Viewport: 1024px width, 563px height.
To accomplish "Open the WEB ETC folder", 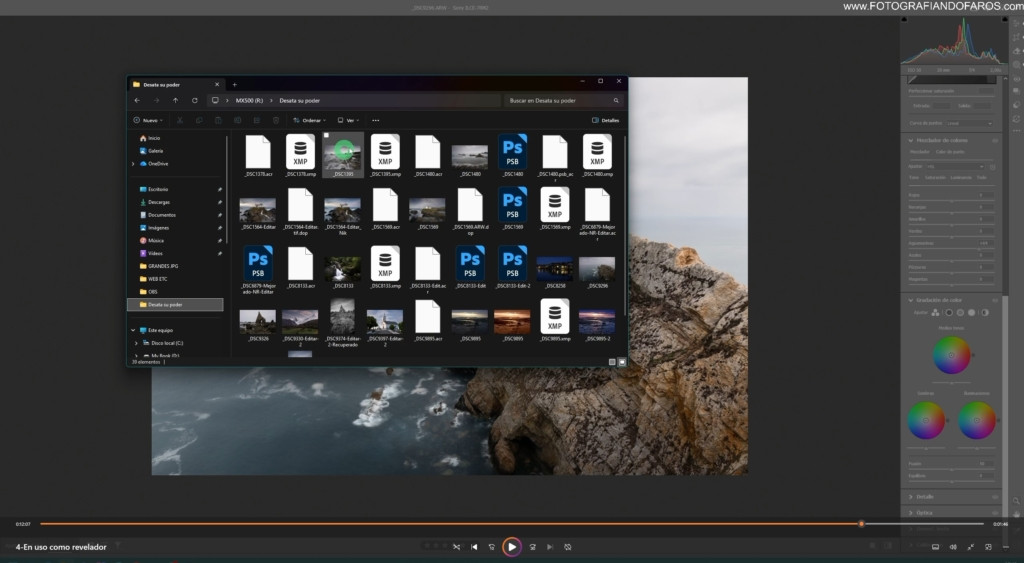I will point(153,279).
